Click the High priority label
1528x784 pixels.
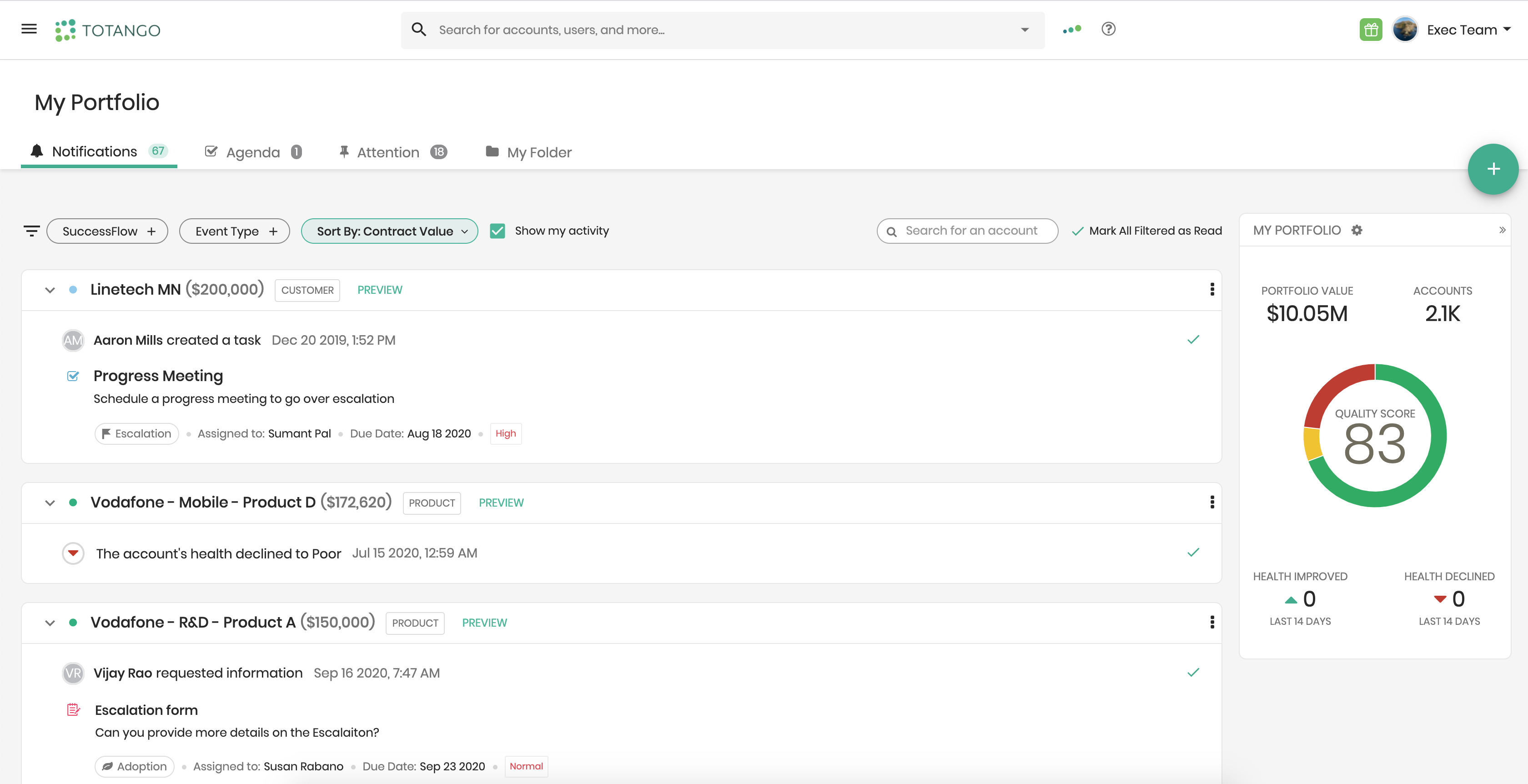pos(506,433)
